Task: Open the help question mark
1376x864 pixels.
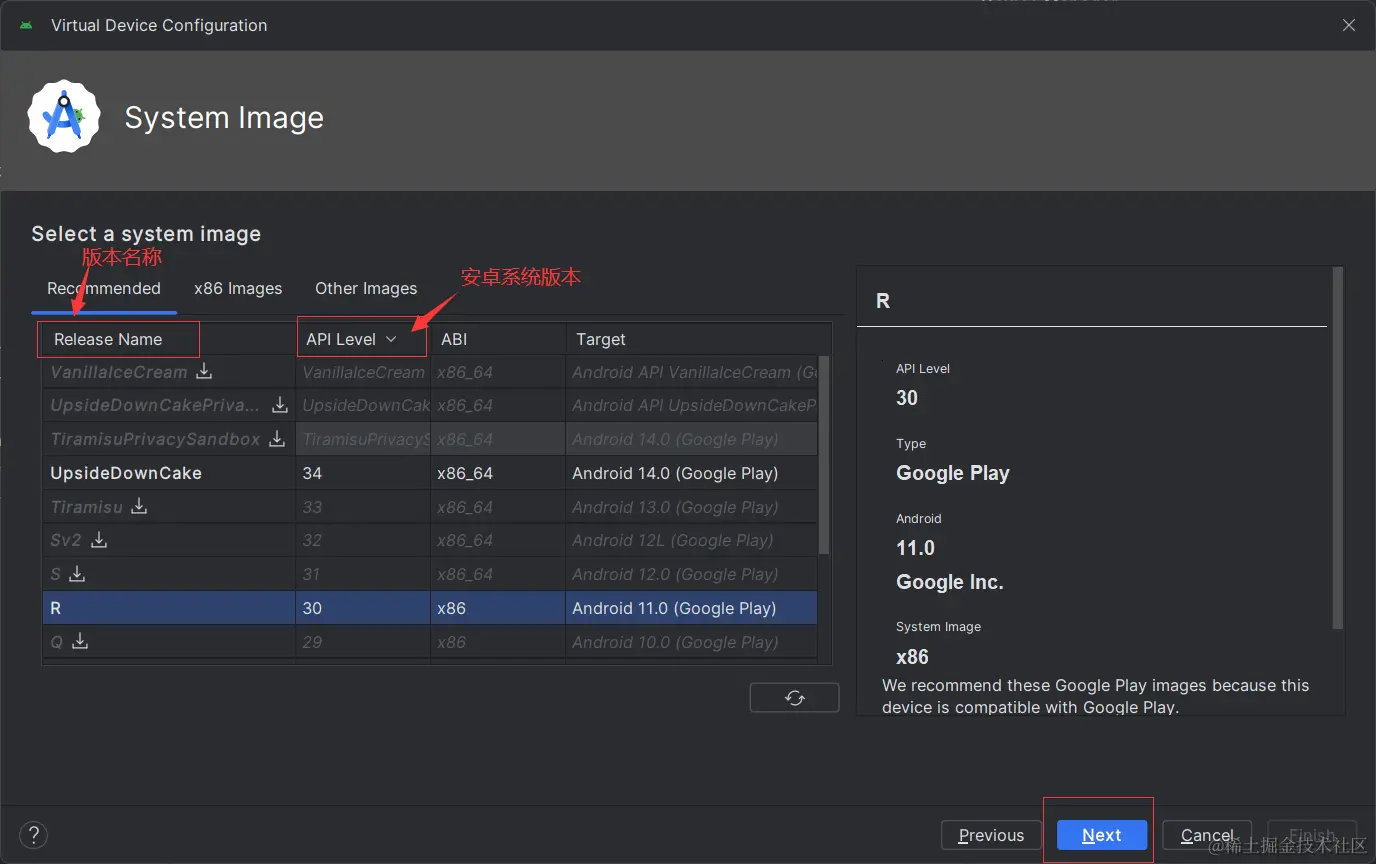Action: [x=34, y=835]
